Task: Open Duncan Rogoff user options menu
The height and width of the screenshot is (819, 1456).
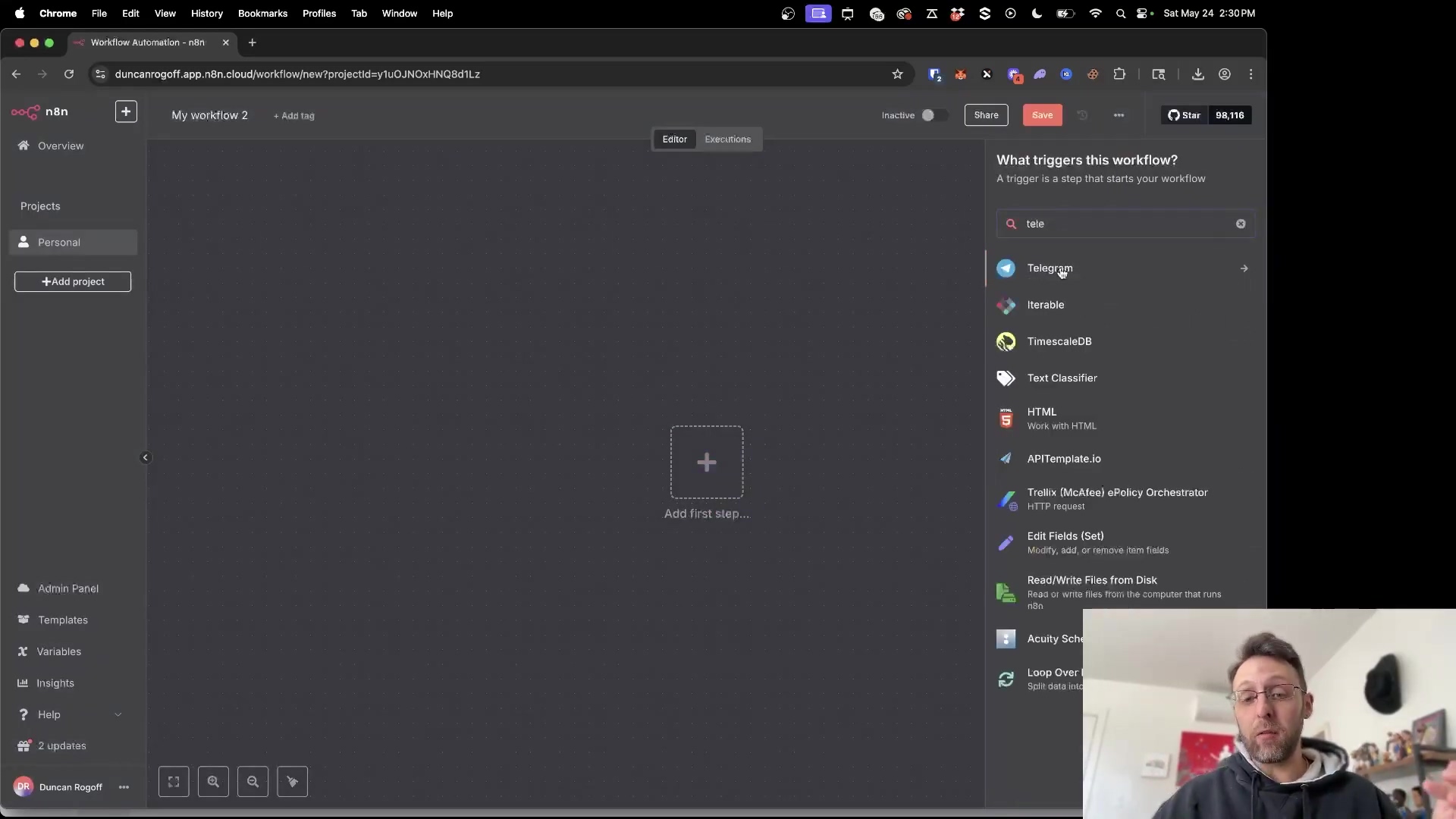Action: [x=124, y=787]
